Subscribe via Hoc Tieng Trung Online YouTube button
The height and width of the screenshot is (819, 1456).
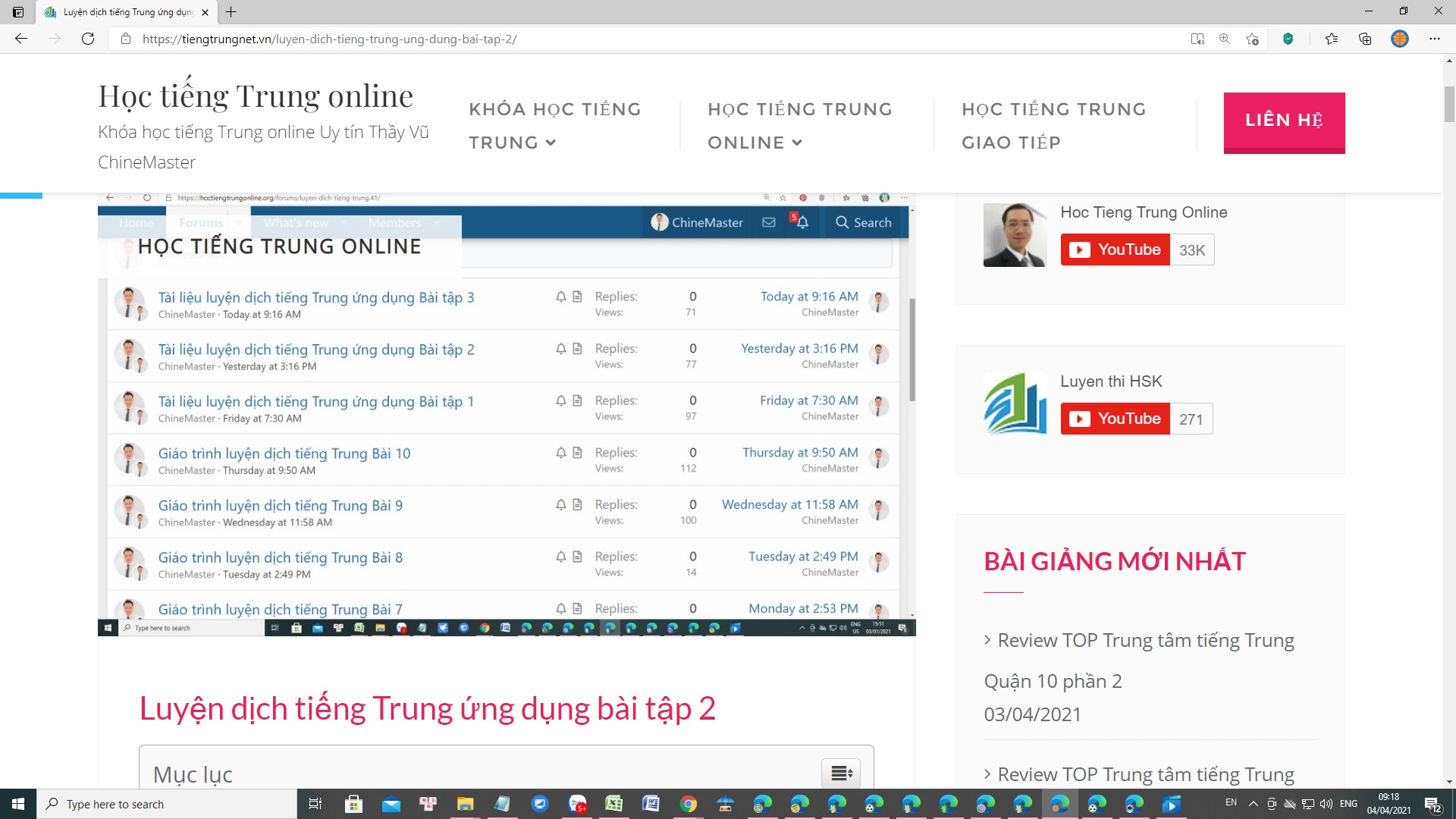point(1116,249)
